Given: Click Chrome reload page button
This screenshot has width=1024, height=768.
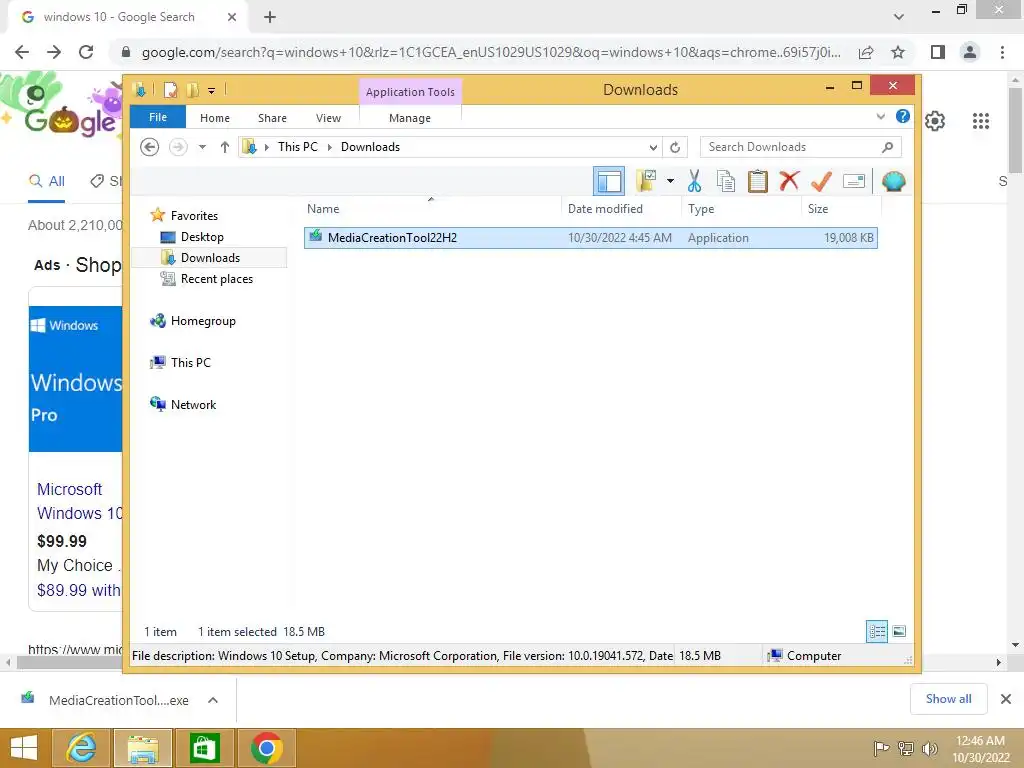Looking at the screenshot, I should [86, 52].
